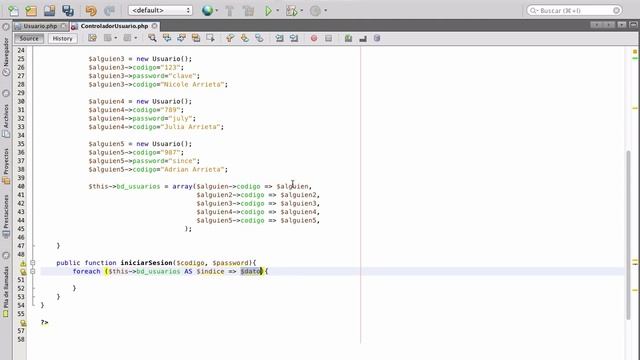This screenshot has height=360, width=640.
Task: Close the ControladorUsuario.php tab
Action: [155, 26]
